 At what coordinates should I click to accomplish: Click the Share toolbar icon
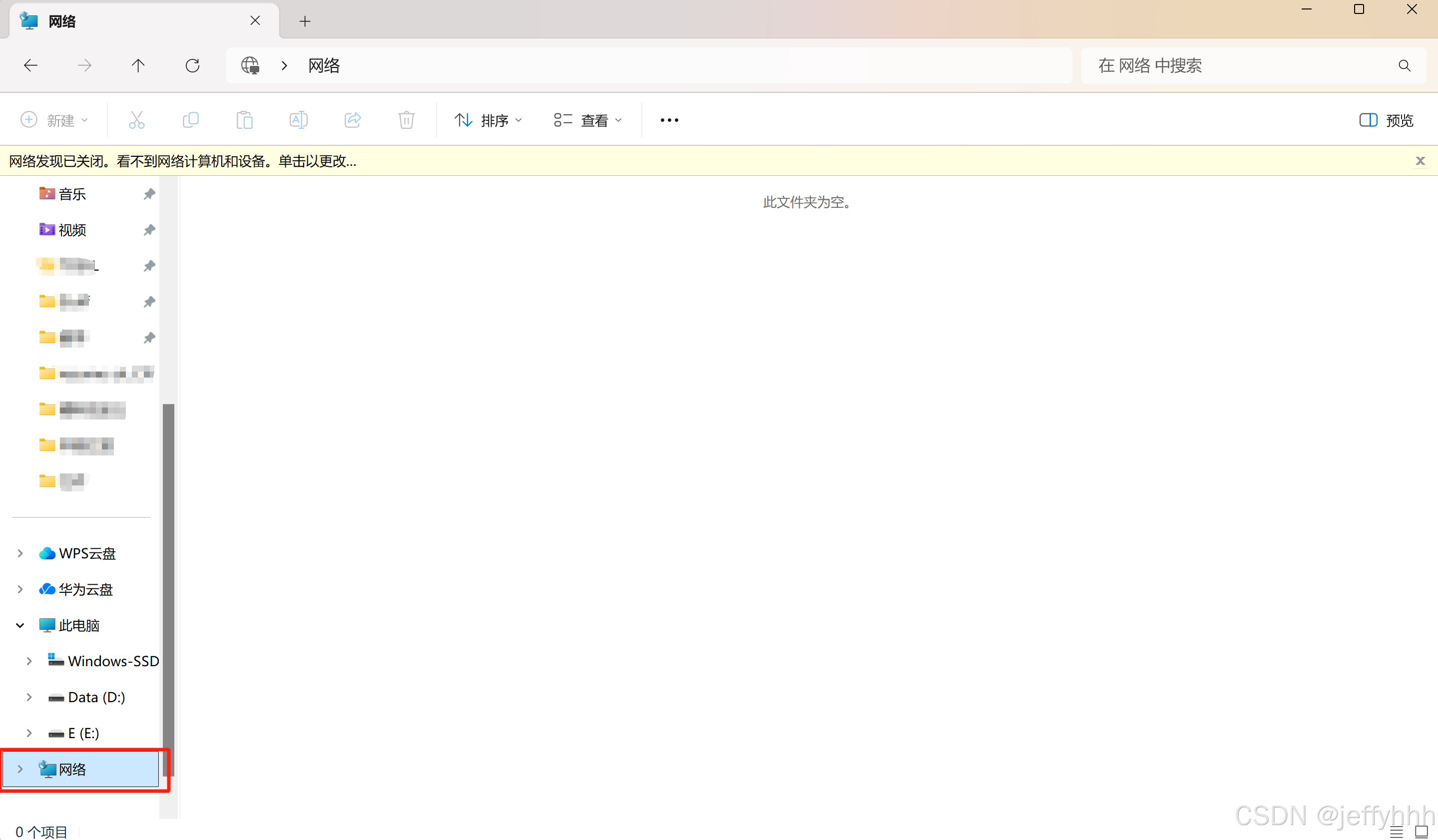(x=353, y=120)
